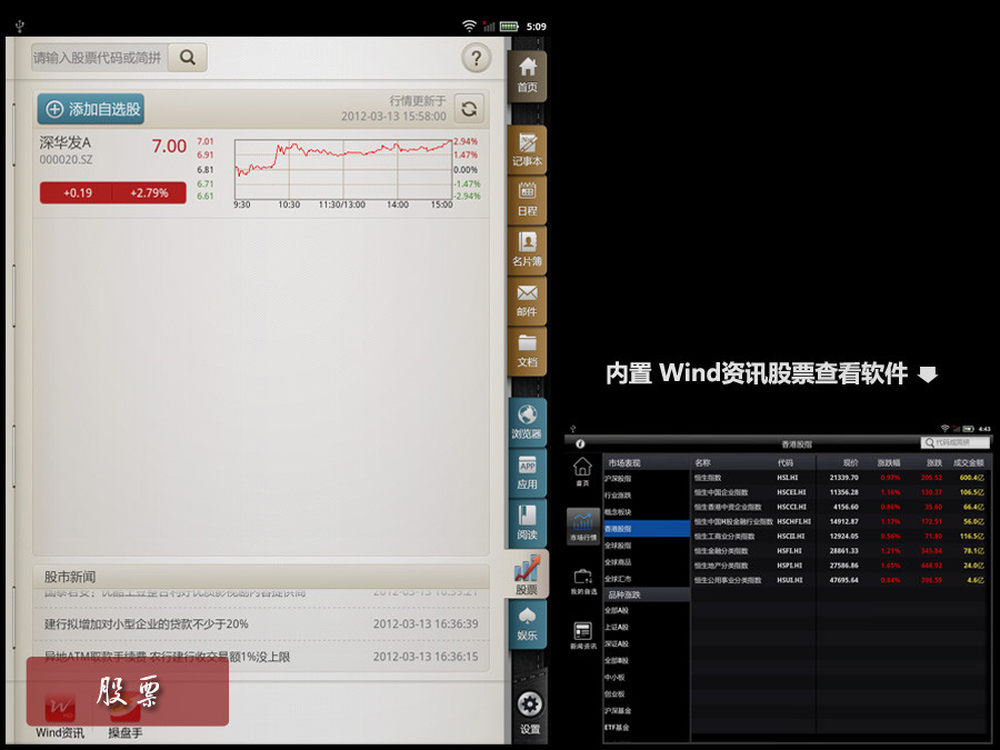Select 全部A股 in Wind list
This screenshot has width=1000, height=750.
click(616, 610)
